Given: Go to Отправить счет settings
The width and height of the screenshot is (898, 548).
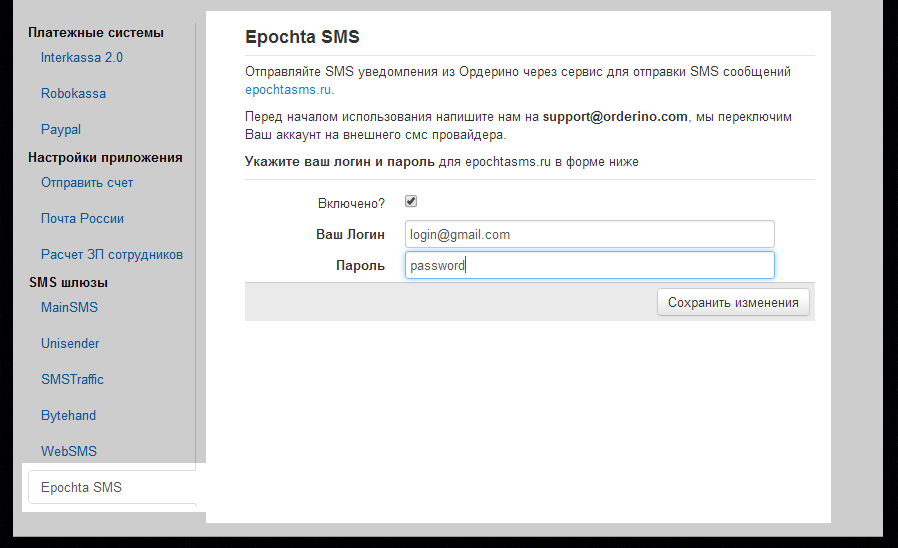Looking at the screenshot, I should point(87,182).
